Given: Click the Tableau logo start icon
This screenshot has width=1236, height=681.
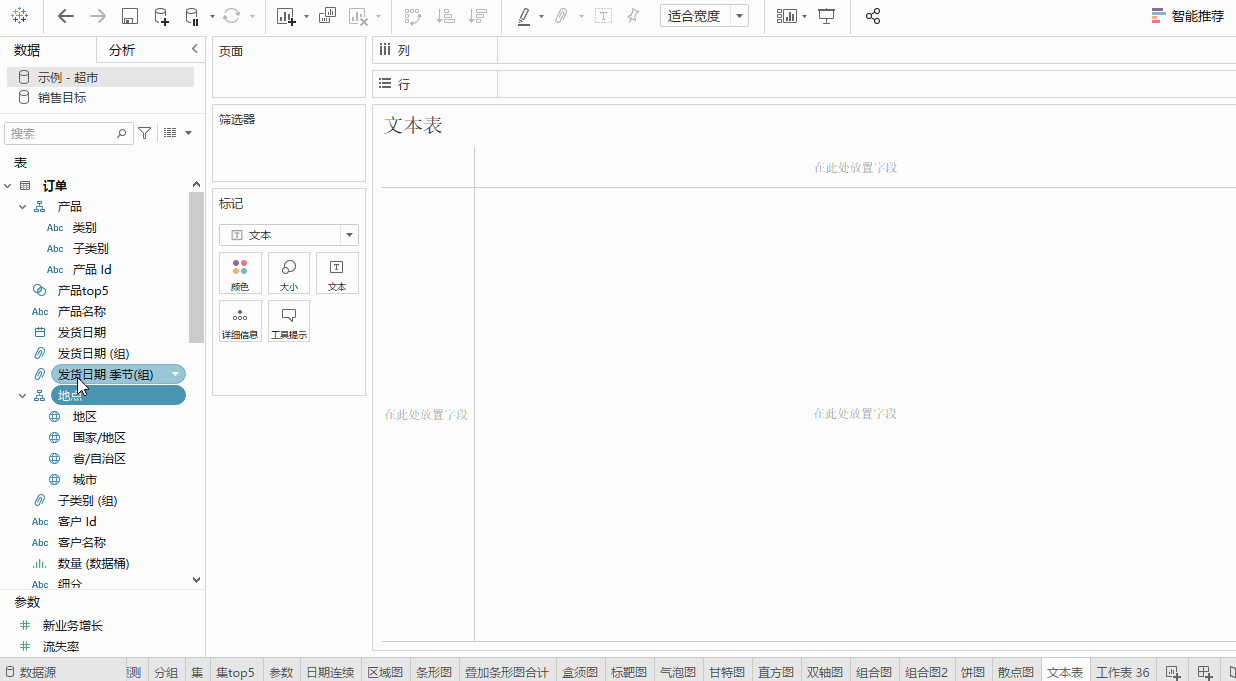Looking at the screenshot, I should [x=20, y=16].
